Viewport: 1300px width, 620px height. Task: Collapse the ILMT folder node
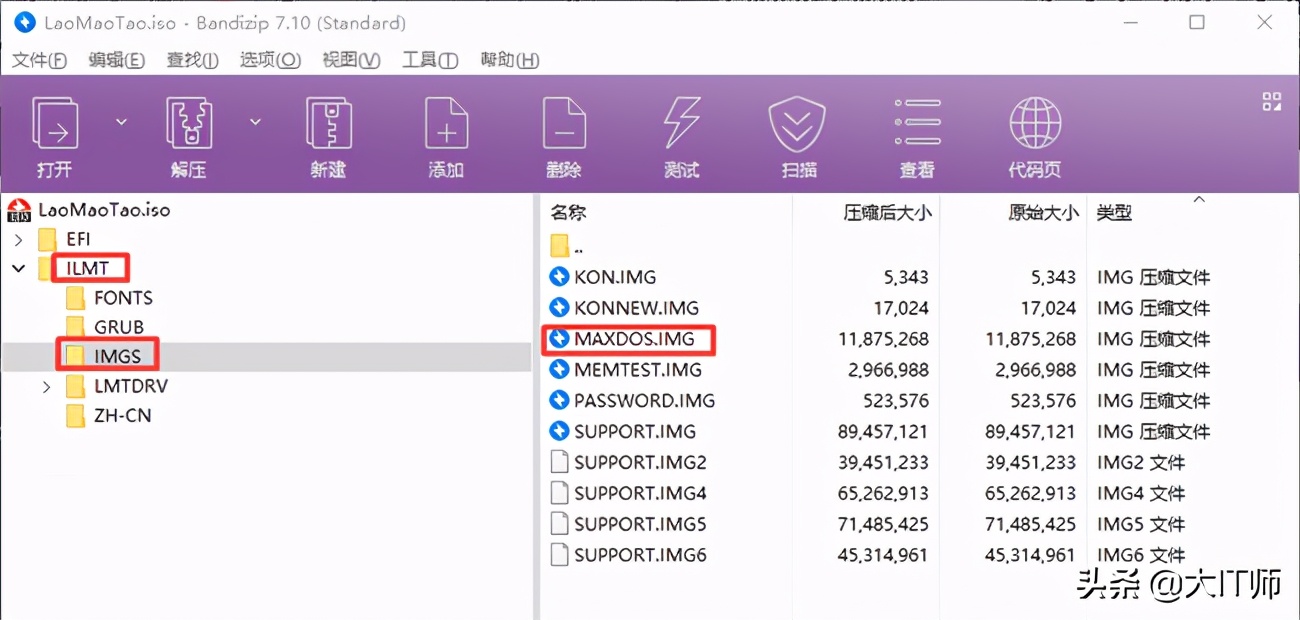tap(20, 268)
